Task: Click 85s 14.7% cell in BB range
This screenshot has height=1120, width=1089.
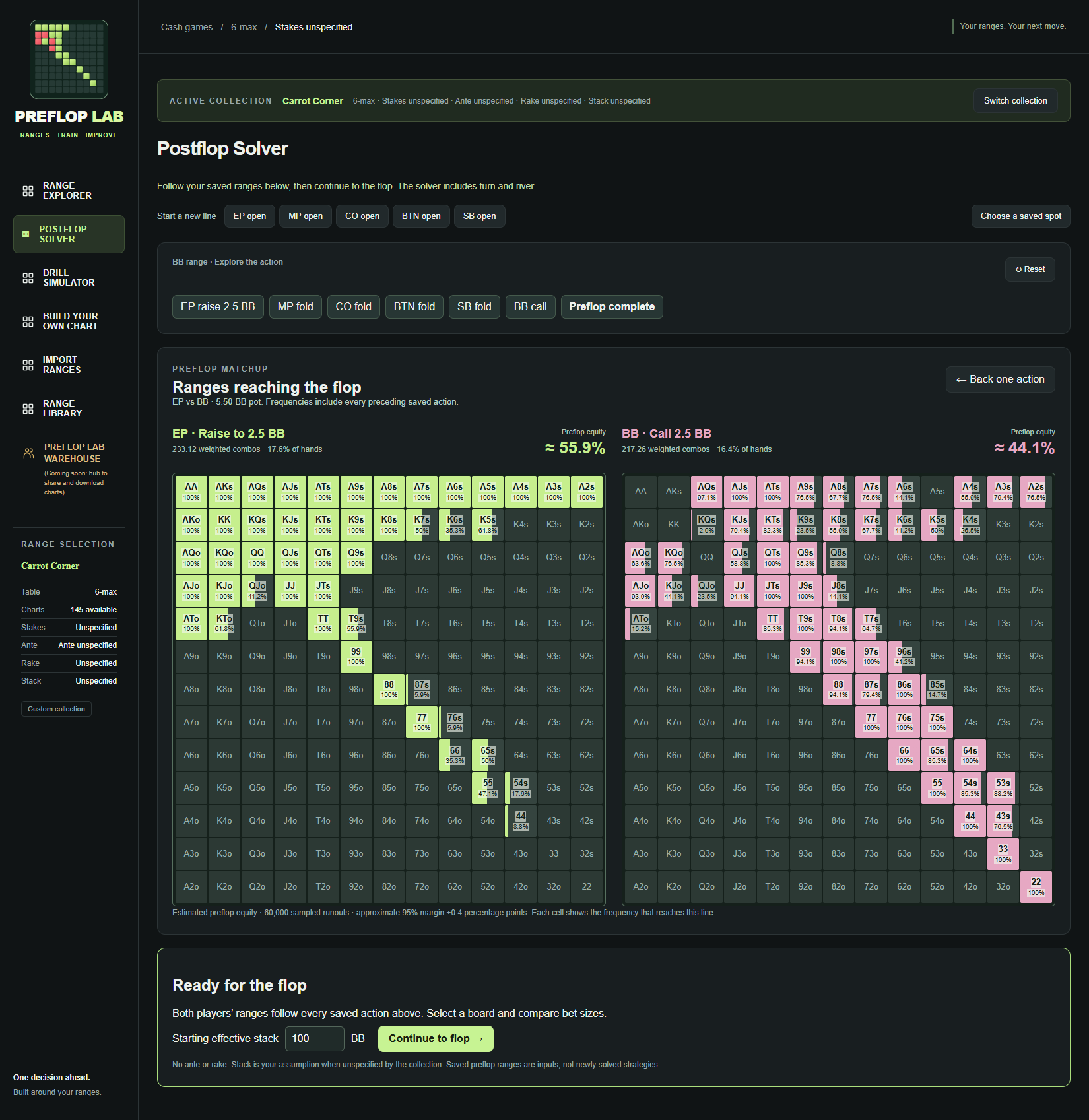Action: pyautogui.click(x=937, y=689)
